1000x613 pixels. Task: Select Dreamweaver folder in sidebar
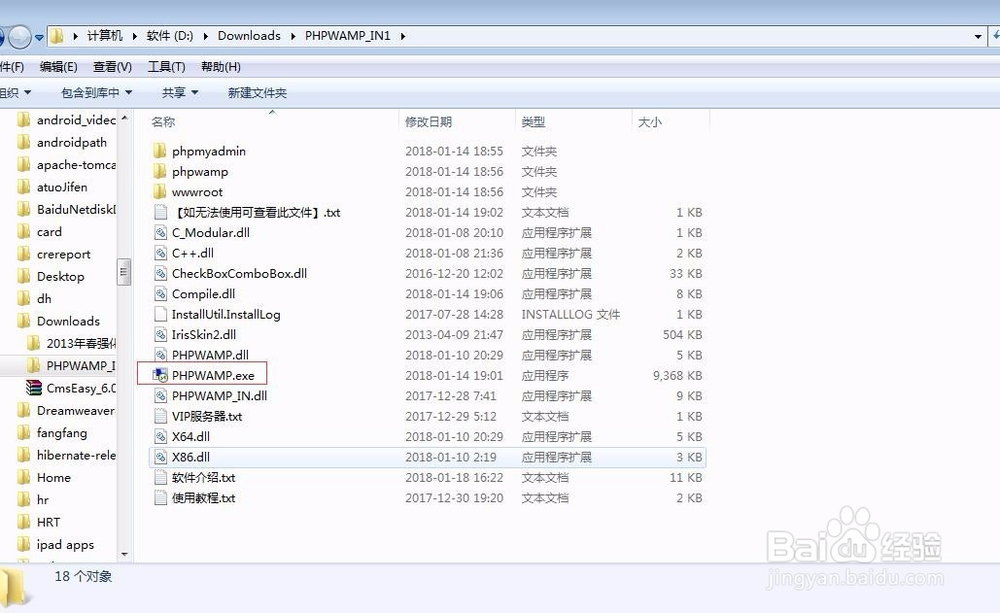coord(66,410)
